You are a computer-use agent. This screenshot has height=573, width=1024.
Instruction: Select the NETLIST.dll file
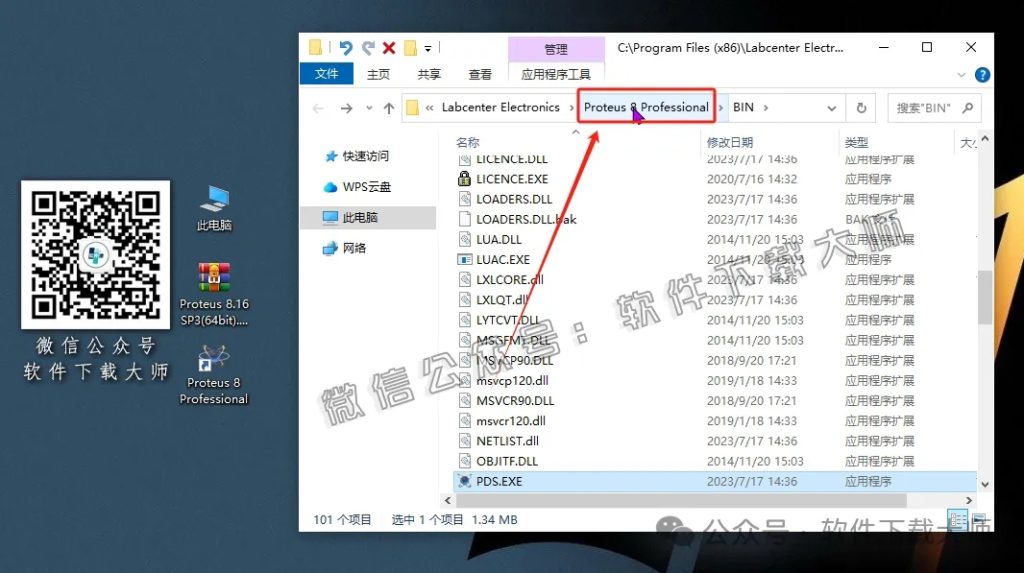tap(507, 441)
